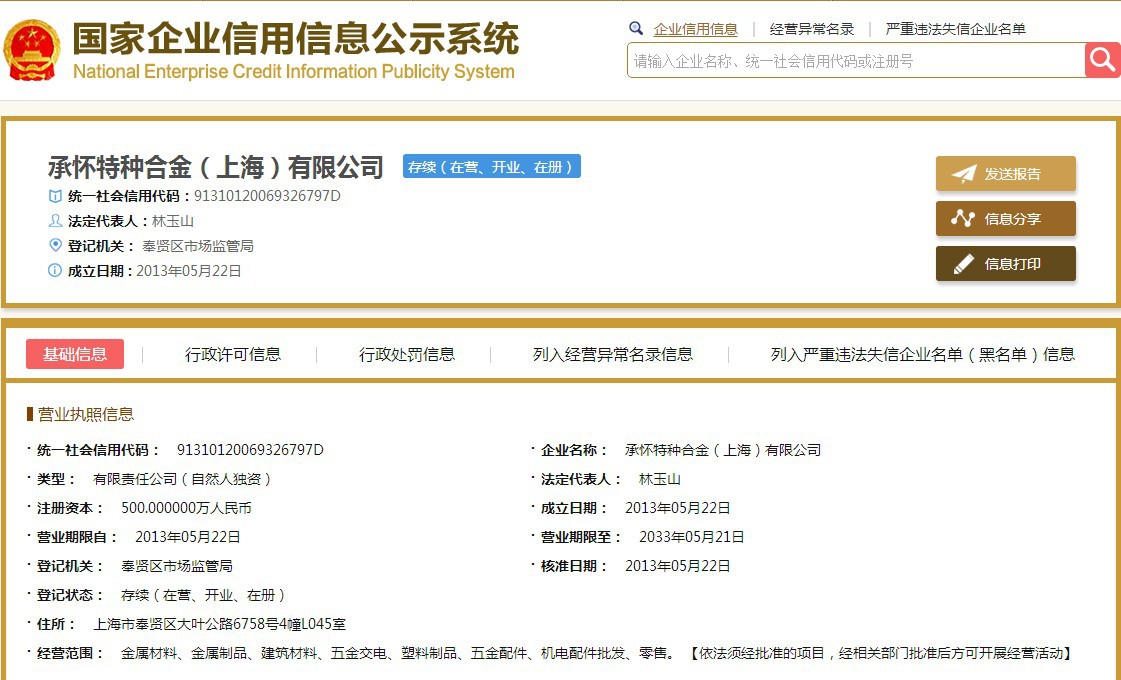Screen dimensions: 1121x680
Task: Select the 基础信息 tab
Action: pyautogui.click(x=75, y=354)
